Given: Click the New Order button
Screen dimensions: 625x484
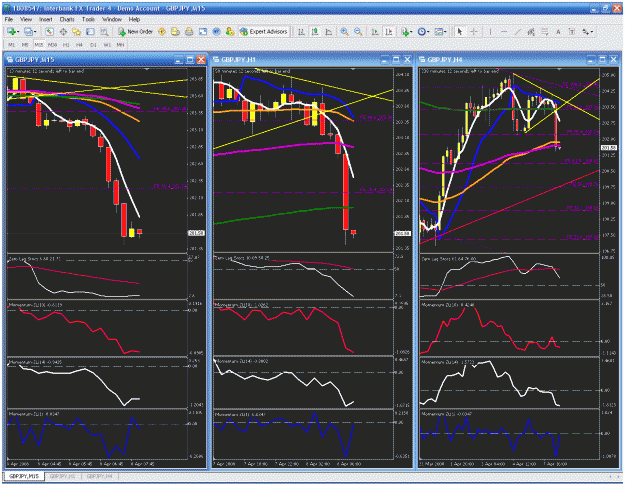Looking at the screenshot, I should click(136, 31).
